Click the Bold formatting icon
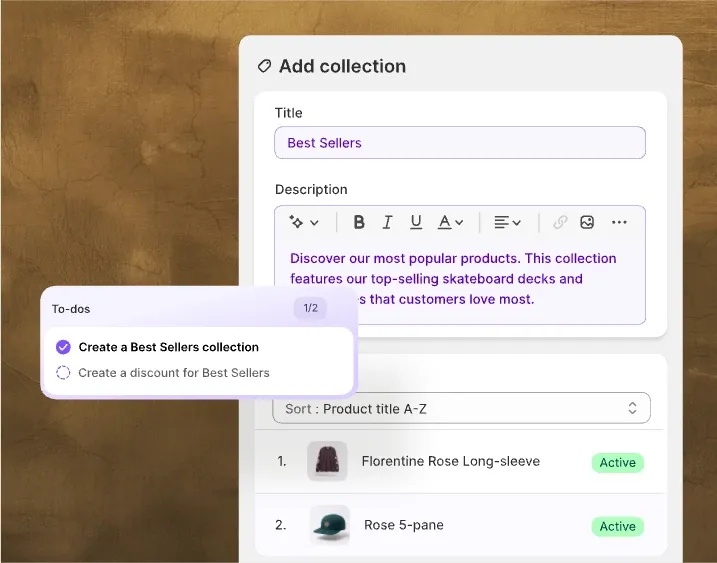Viewport: 717px width, 563px height. coord(359,222)
